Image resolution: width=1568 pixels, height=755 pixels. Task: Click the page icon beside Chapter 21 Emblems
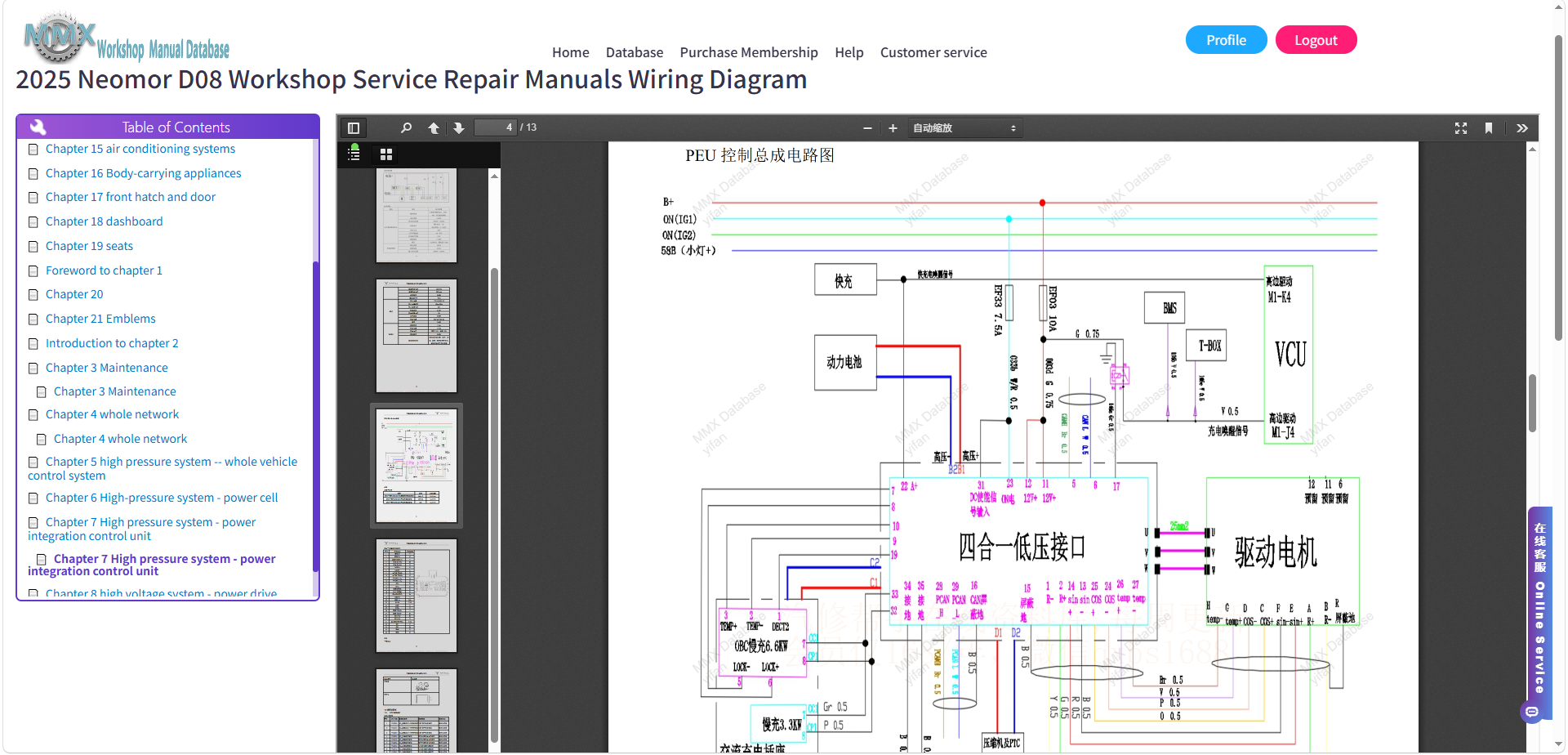[x=33, y=319]
